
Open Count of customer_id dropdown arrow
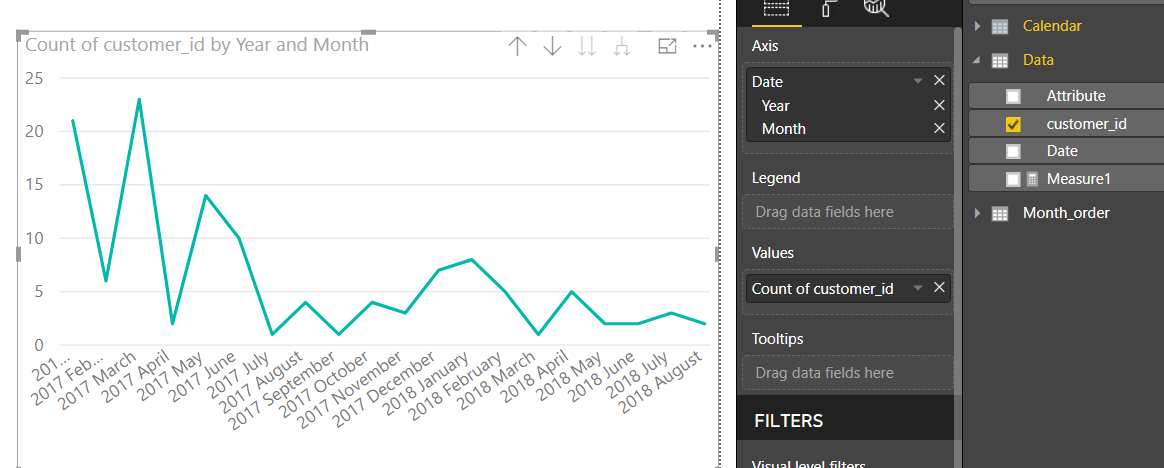click(918, 287)
